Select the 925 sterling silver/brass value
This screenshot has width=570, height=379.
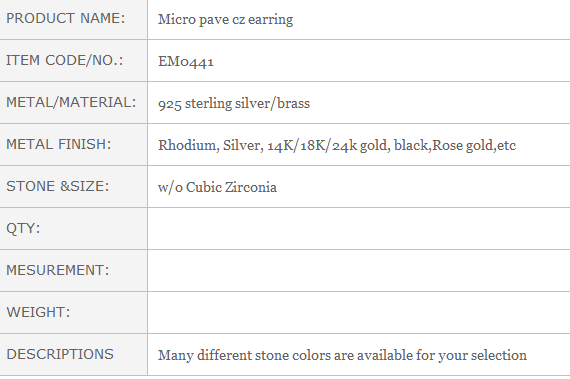[x=234, y=104]
